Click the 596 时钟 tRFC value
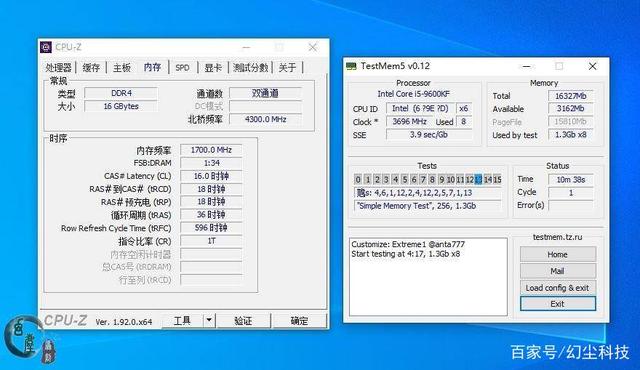The height and width of the screenshot is (370, 640). (x=211, y=228)
